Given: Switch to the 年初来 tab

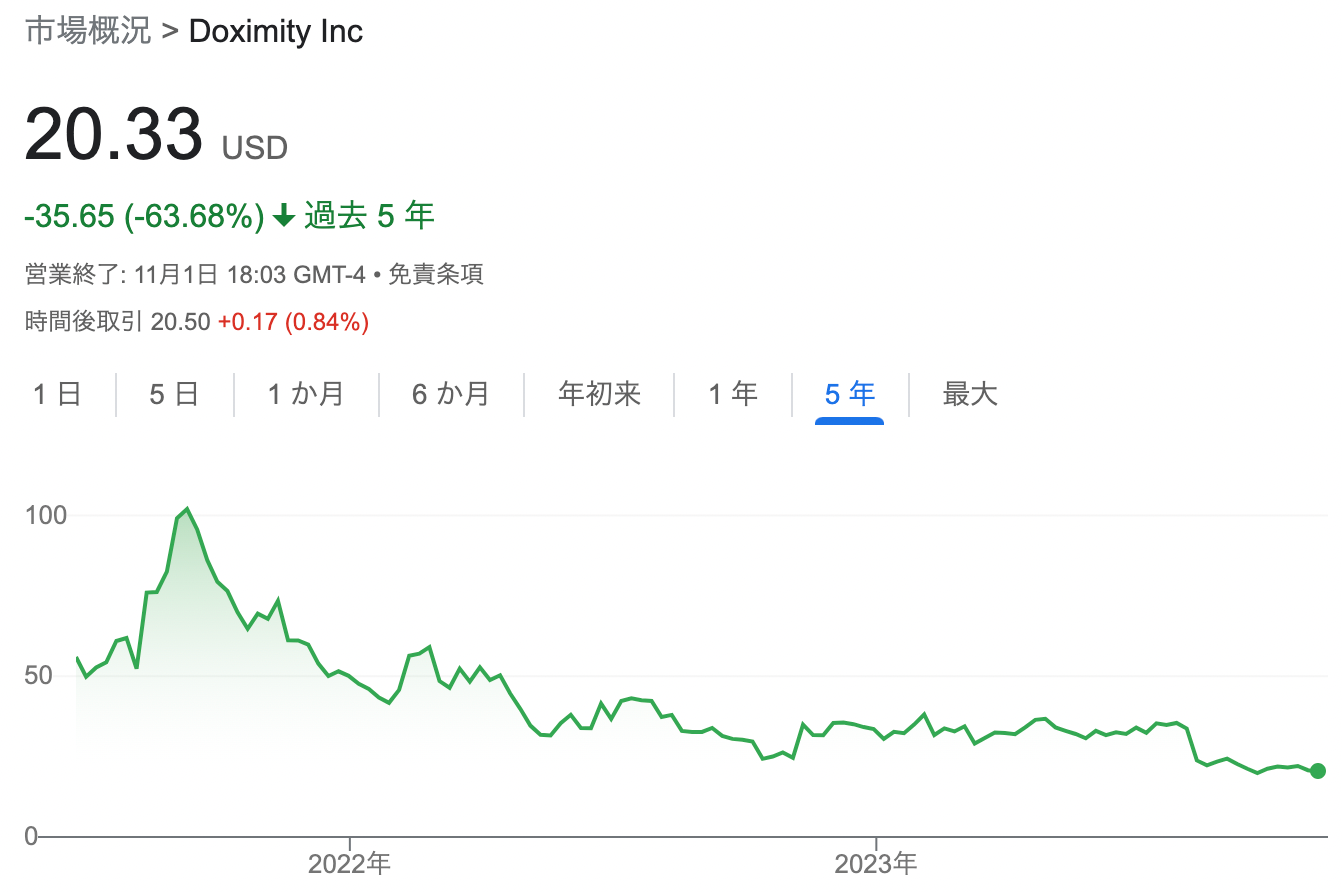Looking at the screenshot, I should click(599, 394).
